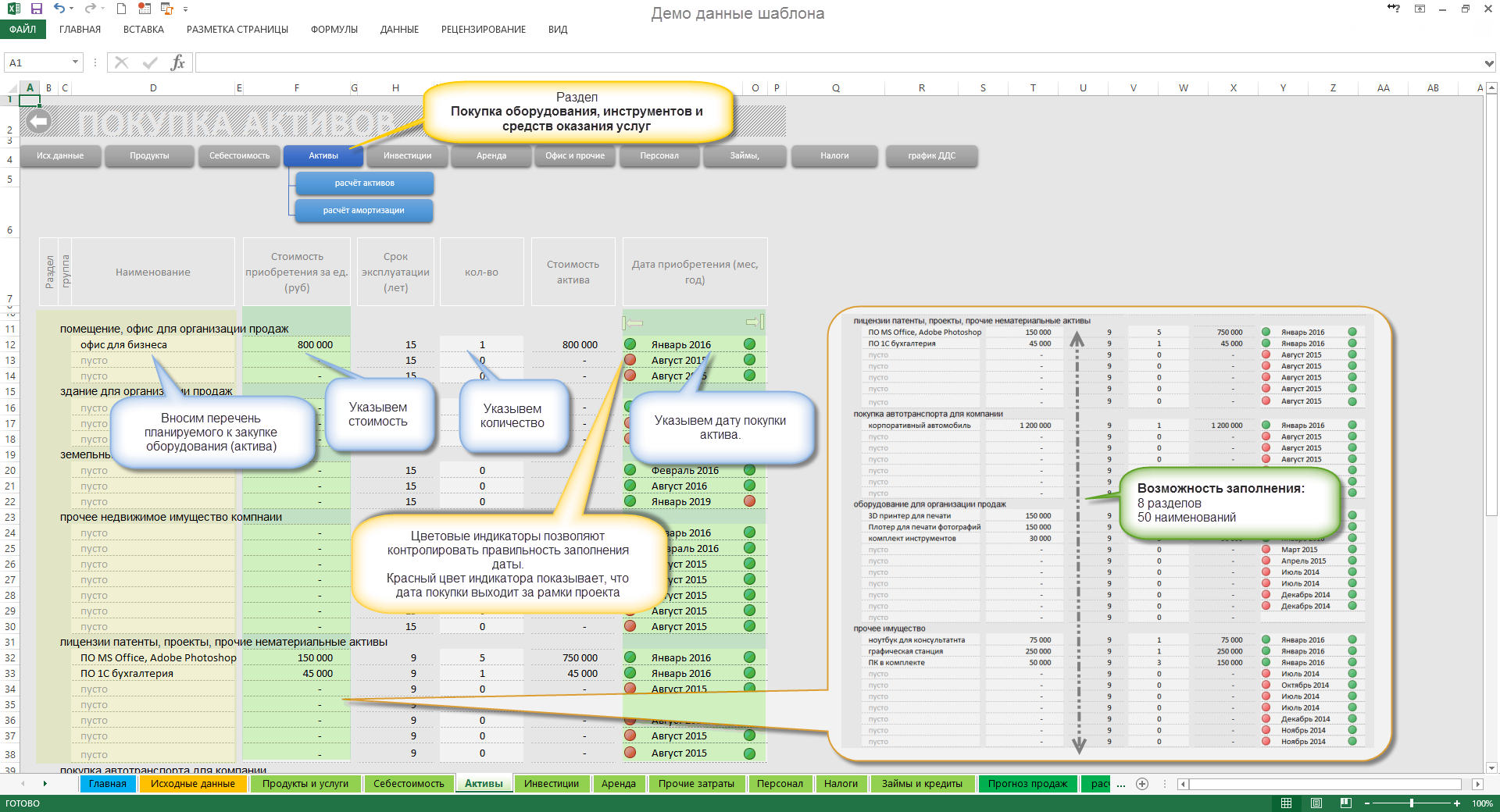Open Customize Quick Access Toolbar dropdown
Screen dimensions: 1500x812
point(186,9)
